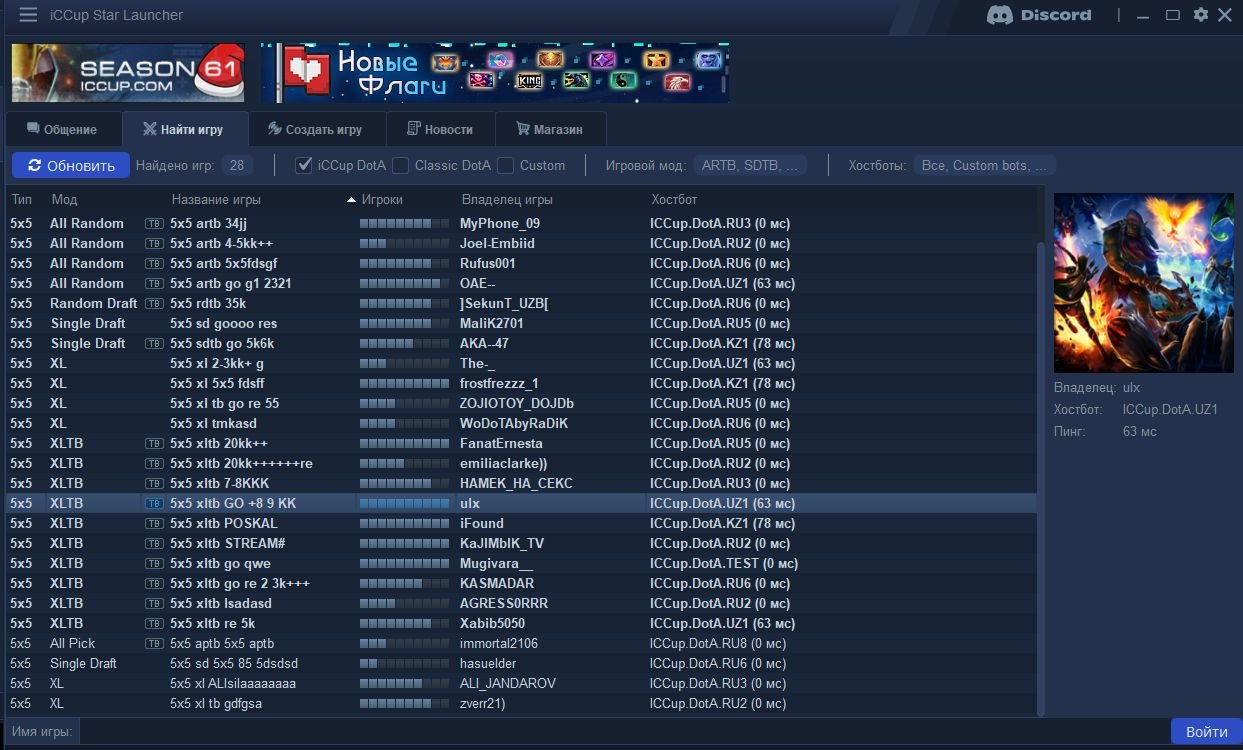
Task: Click the Обновить refresh button
Action: click(x=71, y=165)
